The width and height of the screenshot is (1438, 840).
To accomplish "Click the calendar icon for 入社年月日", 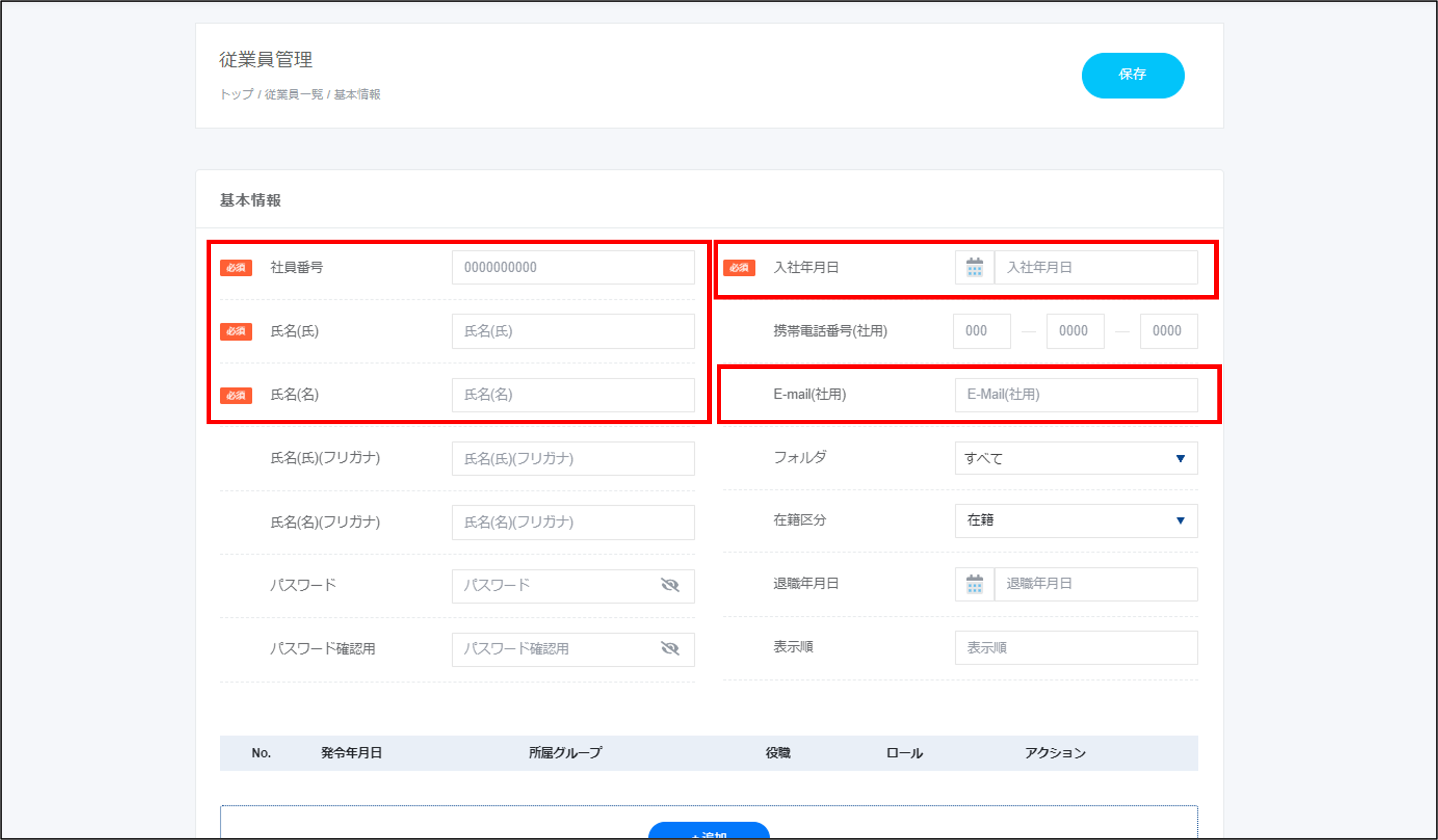I will coord(975,267).
